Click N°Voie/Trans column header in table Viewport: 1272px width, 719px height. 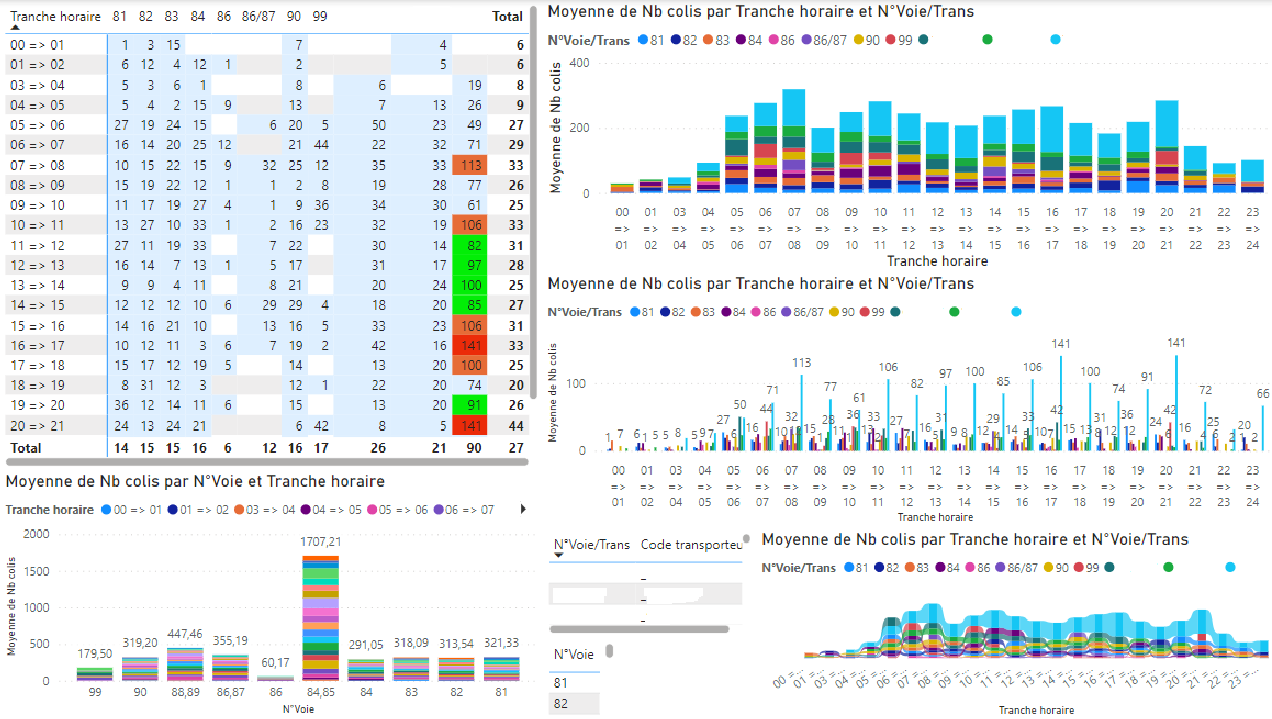592,545
